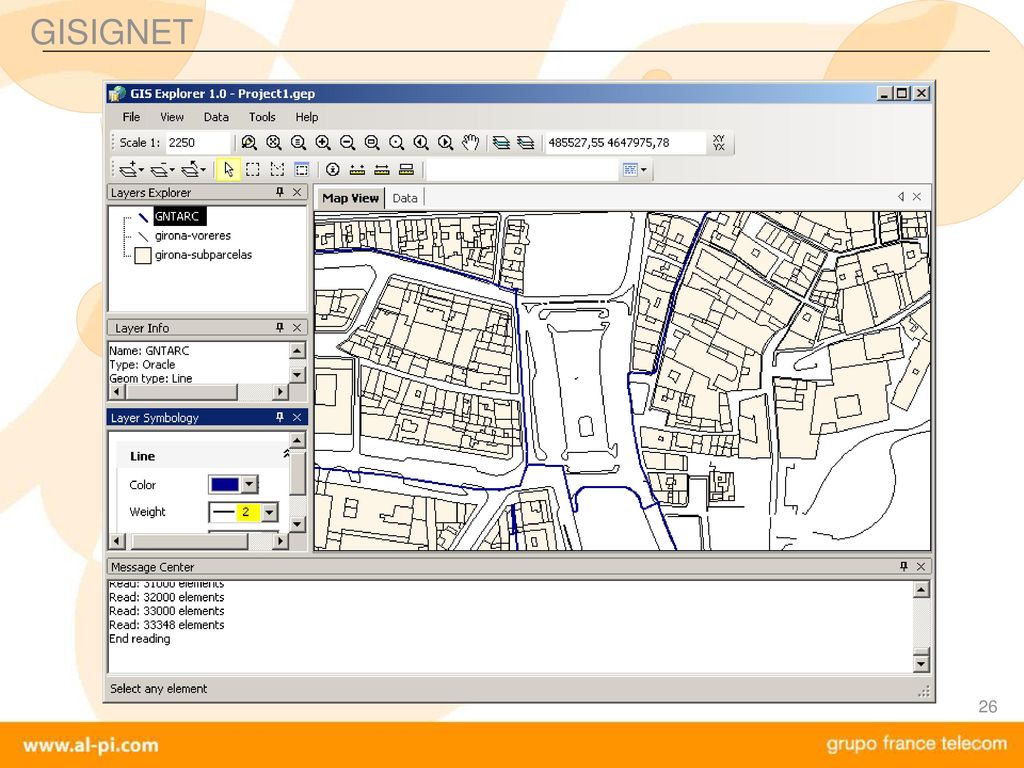
Task: Click the second stacked layers icon
Action: 526,142
